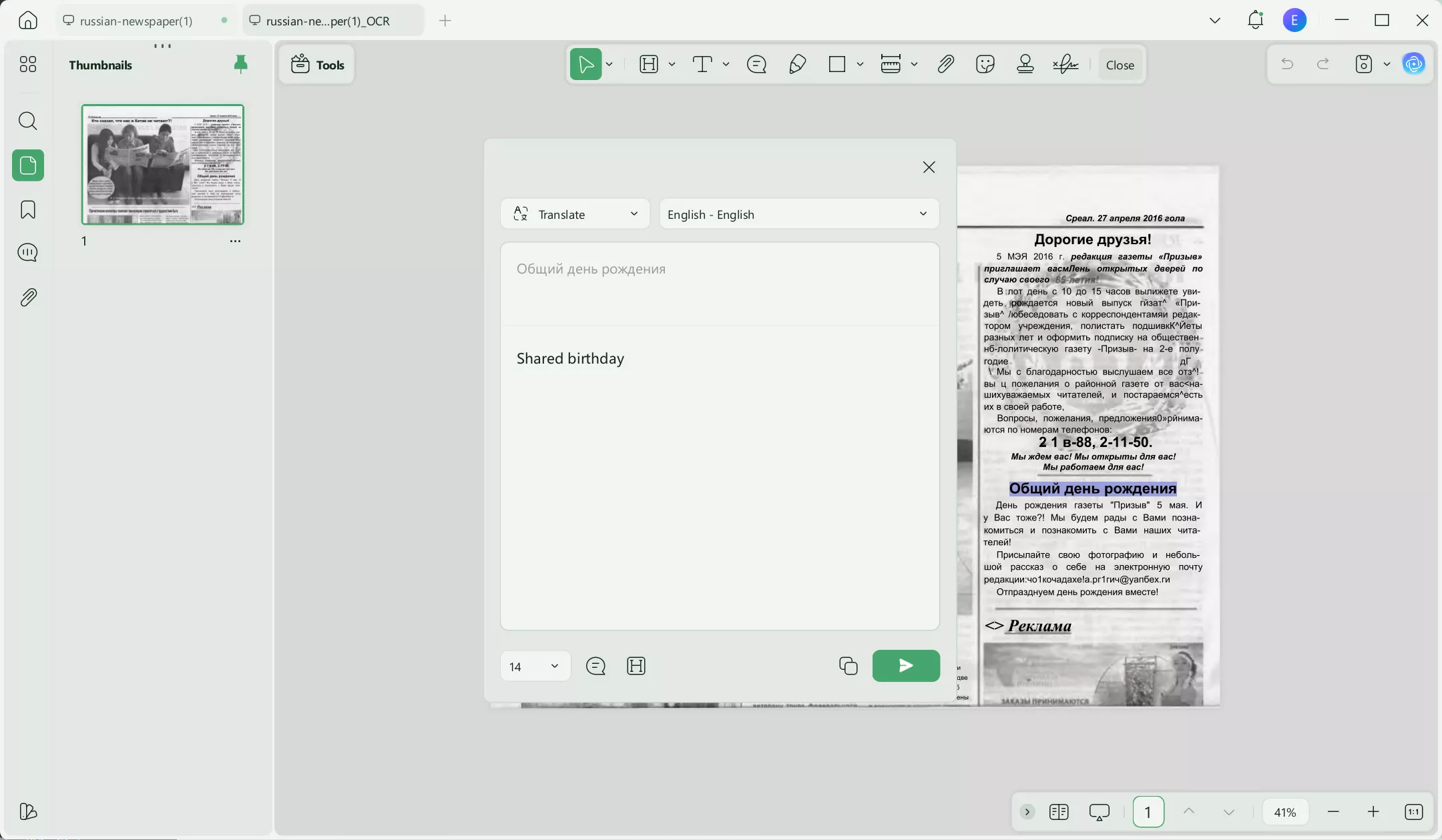Image resolution: width=1442 pixels, height=840 pixels.
Task: Copy the translation result
Action: tap(848, 666)
